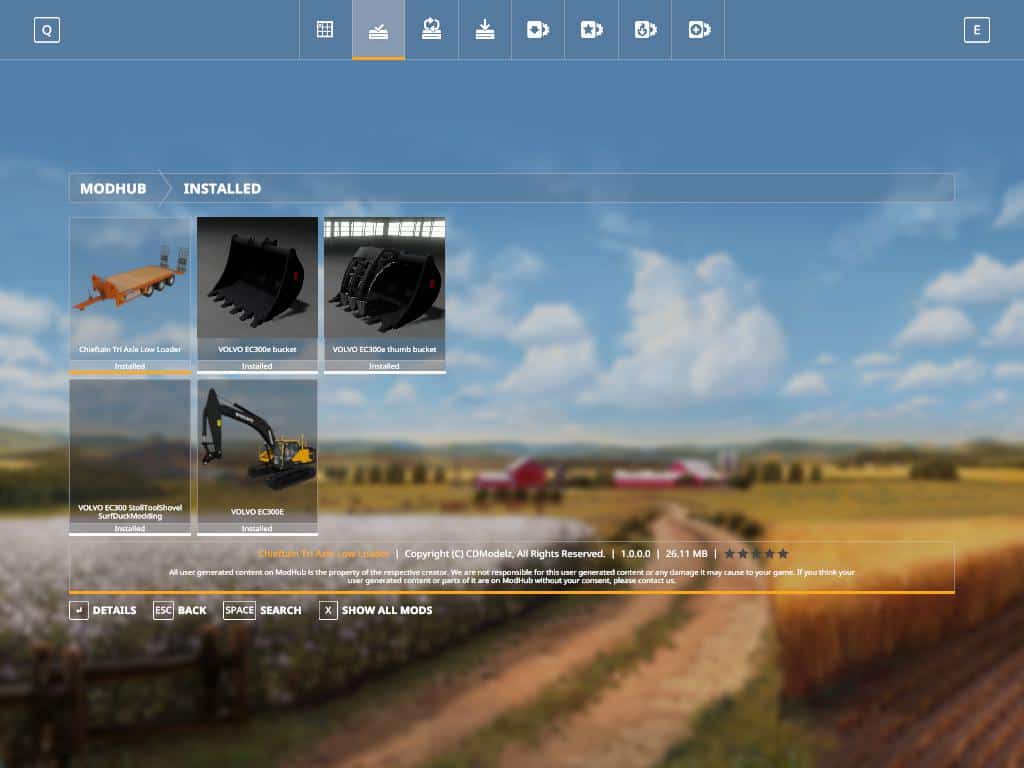Pick the VOLVO EC300E excavator mod
The height and width of the screenshot is (768, 1024).
(257, 456)
